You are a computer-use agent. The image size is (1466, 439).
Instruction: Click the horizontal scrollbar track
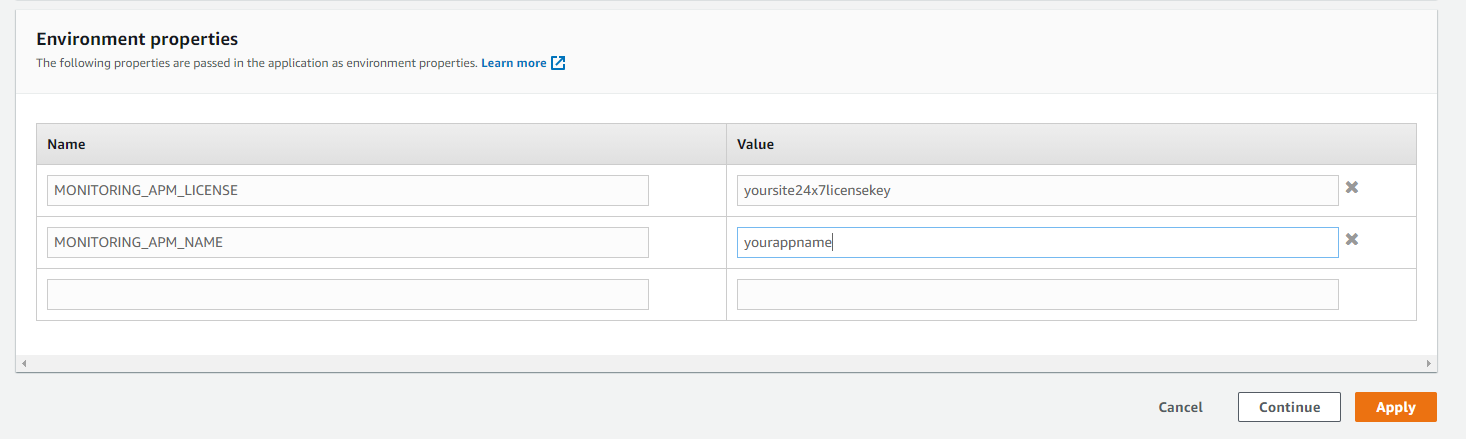725,364
